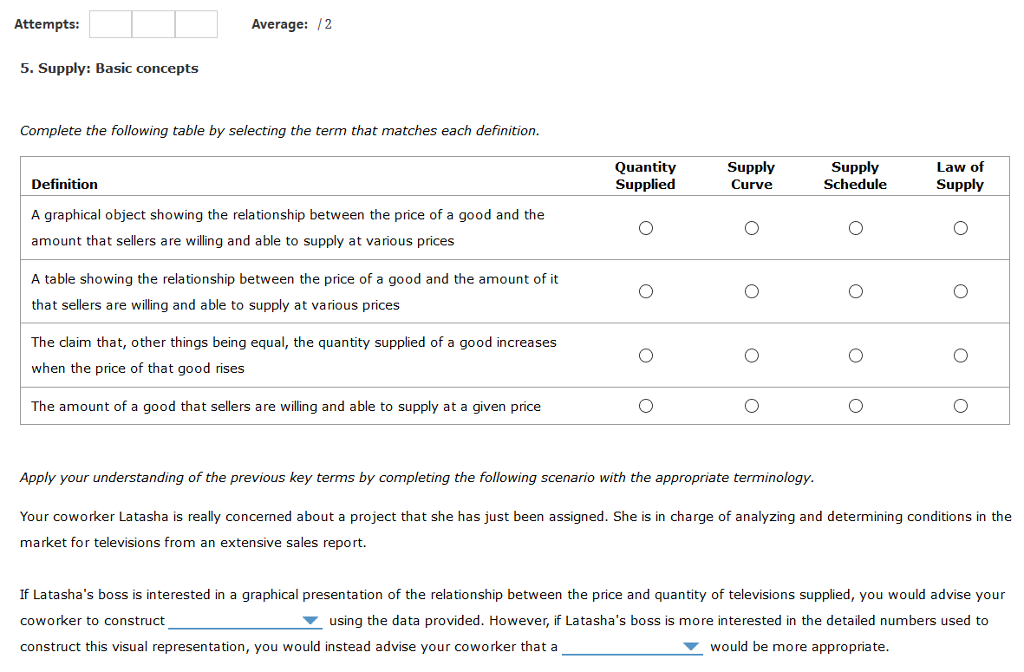This screenshot has height=672, width=1024.
Task: Select Supply Curve for the graphical object definition
Action: click(751, 227)
